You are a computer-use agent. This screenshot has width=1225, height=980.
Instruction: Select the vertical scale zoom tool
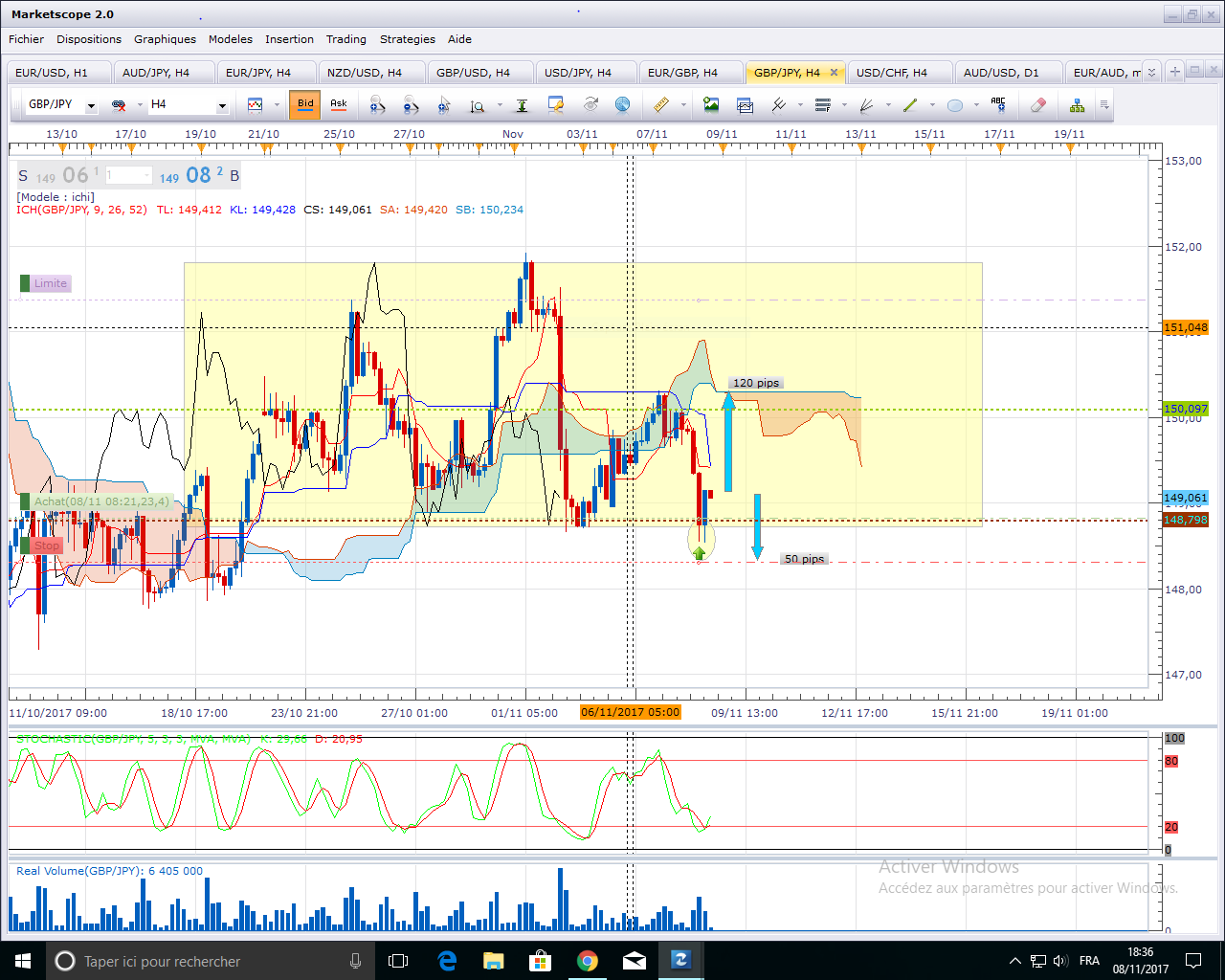[x=478, y=104]
